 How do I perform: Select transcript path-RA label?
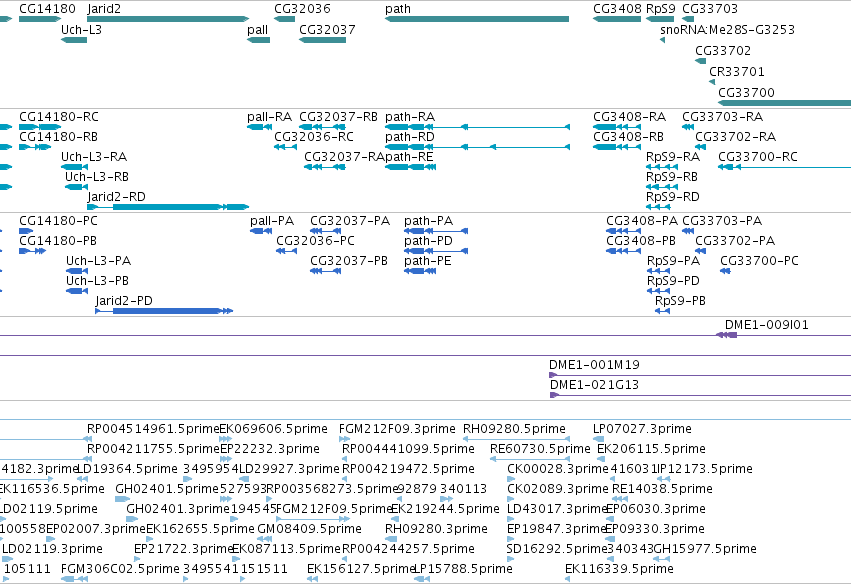coord(410,117)
